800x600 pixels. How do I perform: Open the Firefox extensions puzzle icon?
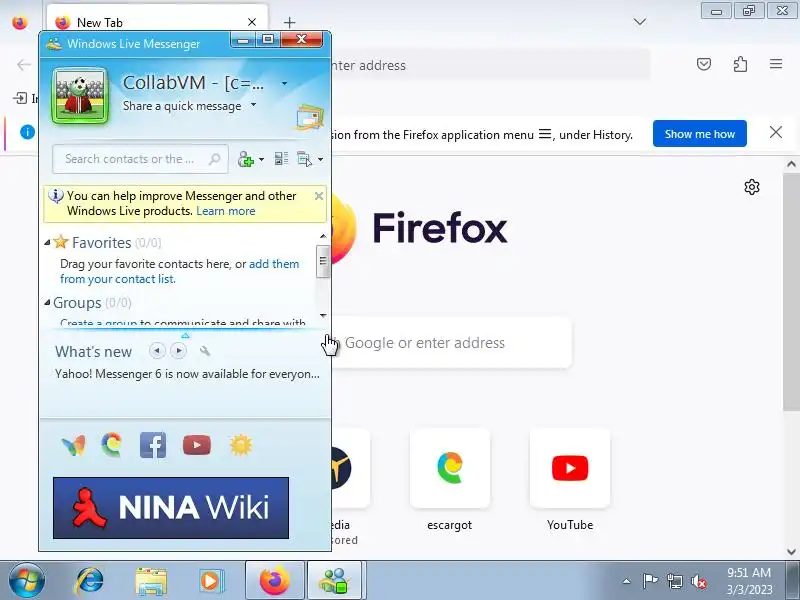(740, 64)
